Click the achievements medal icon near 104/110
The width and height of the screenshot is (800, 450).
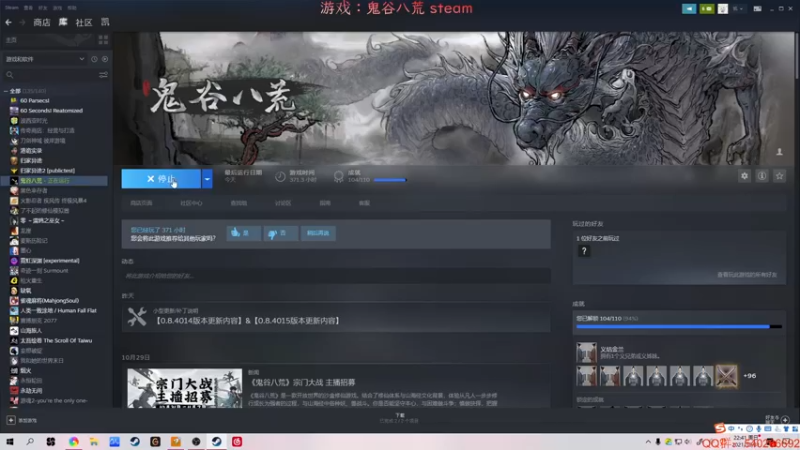338,177
